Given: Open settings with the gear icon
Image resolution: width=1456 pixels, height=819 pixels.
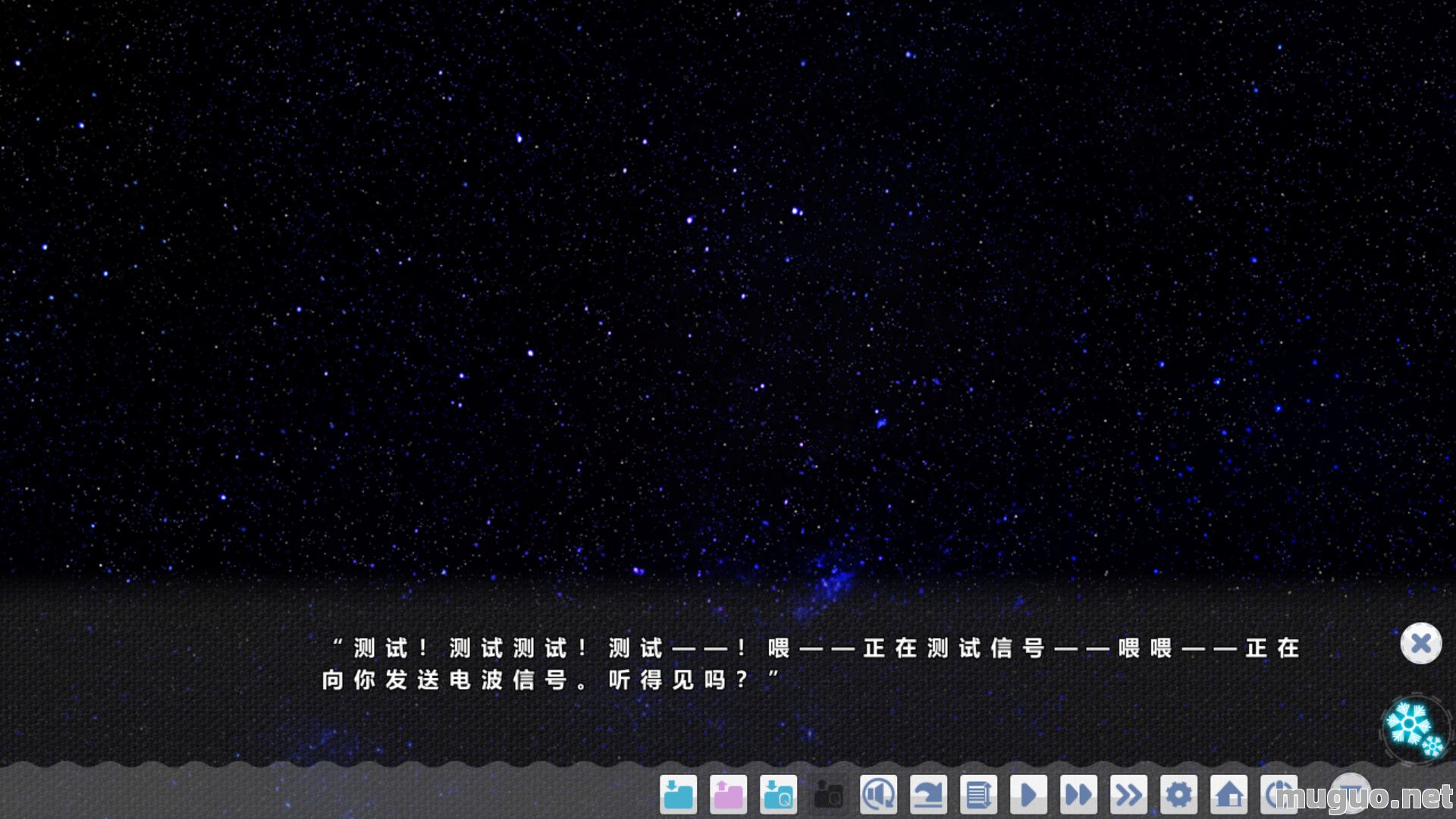Looking at the screenshot, I should pos(1178,795).
